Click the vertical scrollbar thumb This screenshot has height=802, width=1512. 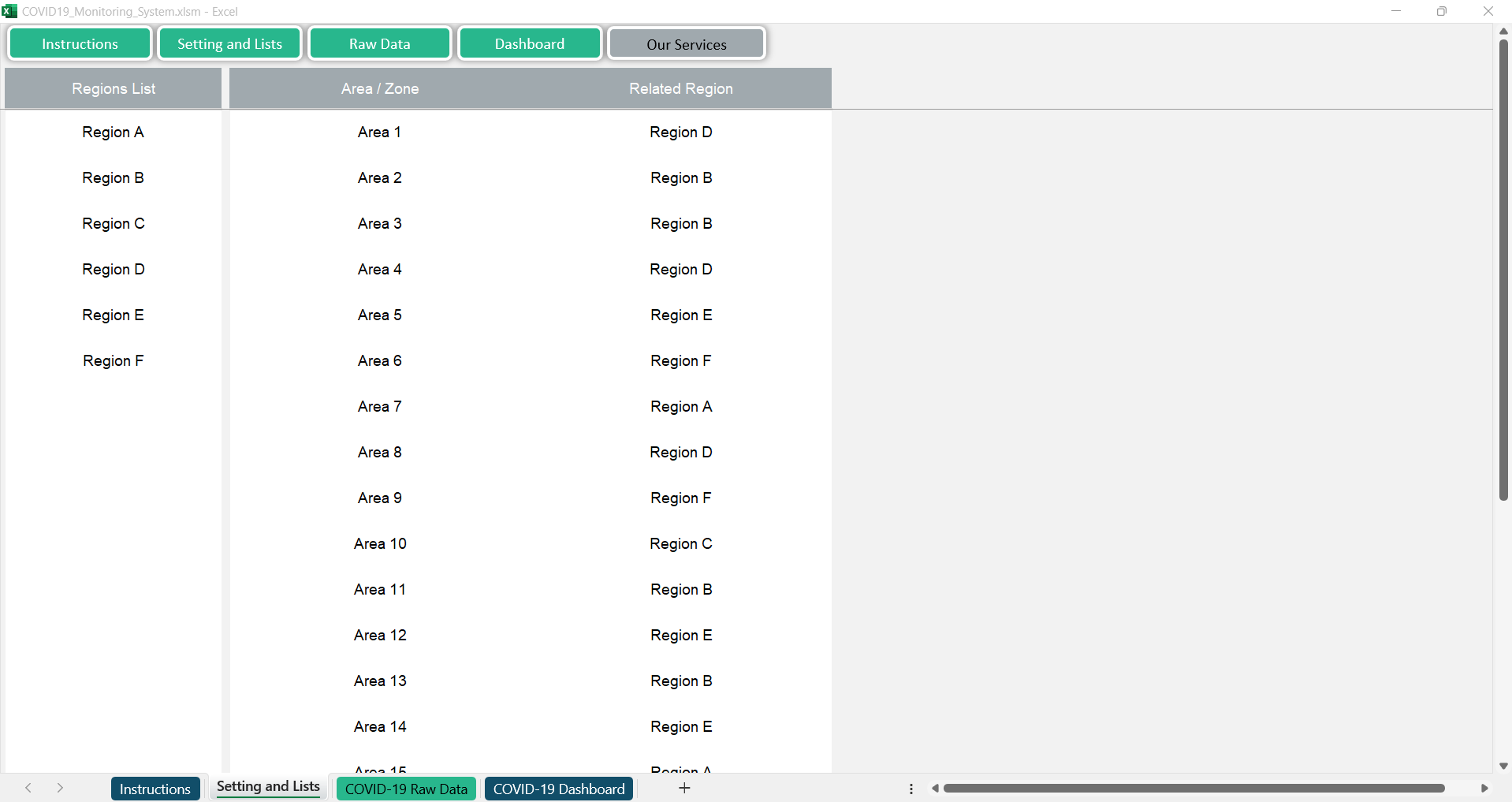1503,268
